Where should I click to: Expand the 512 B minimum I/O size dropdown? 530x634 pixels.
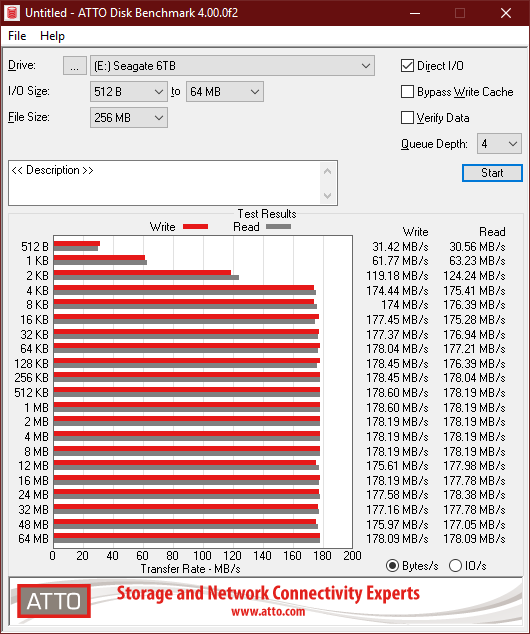(129, 92)
